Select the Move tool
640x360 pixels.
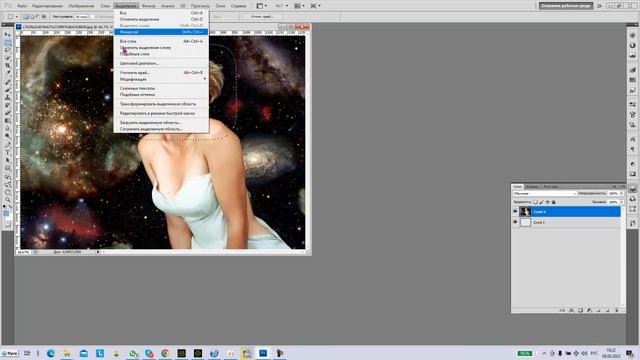7,35
